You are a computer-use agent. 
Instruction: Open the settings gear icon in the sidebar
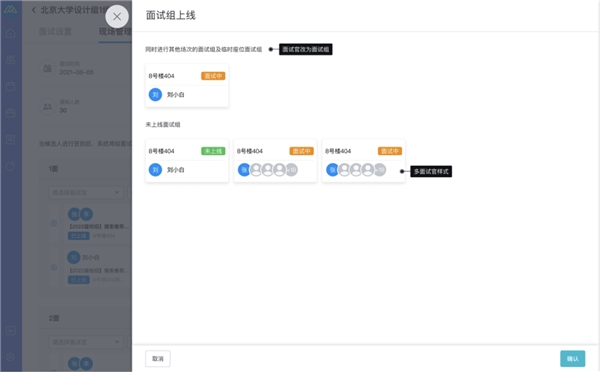pyautogui.click(x=11, y=357)
